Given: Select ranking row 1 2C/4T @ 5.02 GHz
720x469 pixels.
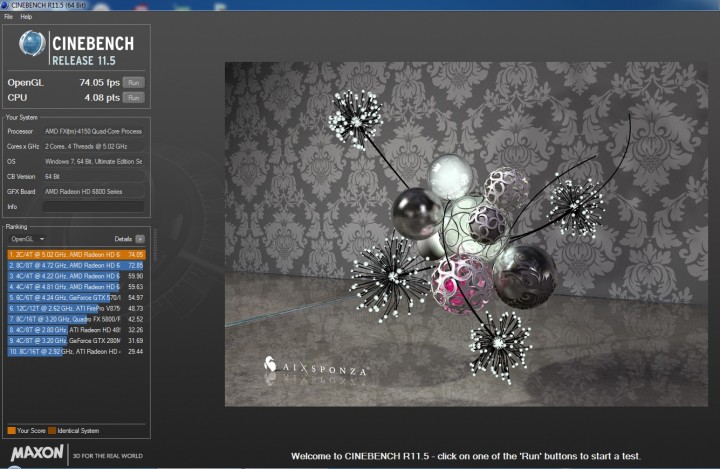Looking at the screenshot, I should coord(76,254).
